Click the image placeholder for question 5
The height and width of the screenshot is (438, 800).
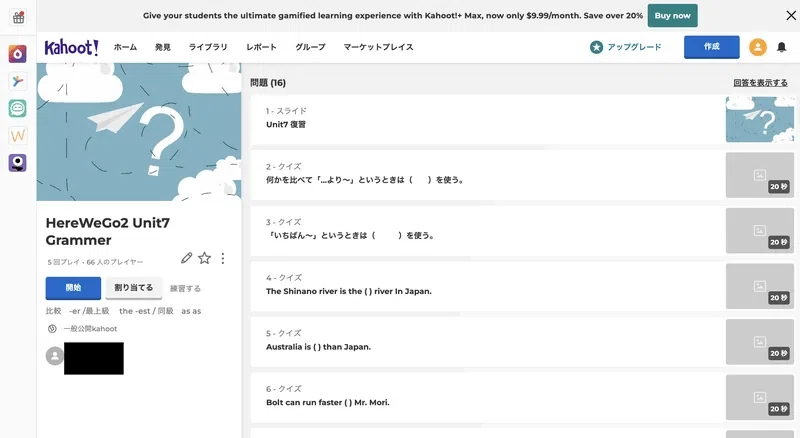tap(760, 342)
